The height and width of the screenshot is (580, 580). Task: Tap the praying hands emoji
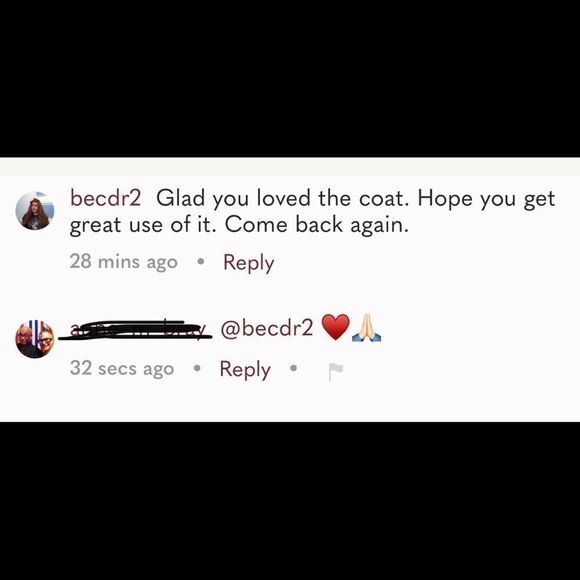pyautogui.click(x=367, y=327)
